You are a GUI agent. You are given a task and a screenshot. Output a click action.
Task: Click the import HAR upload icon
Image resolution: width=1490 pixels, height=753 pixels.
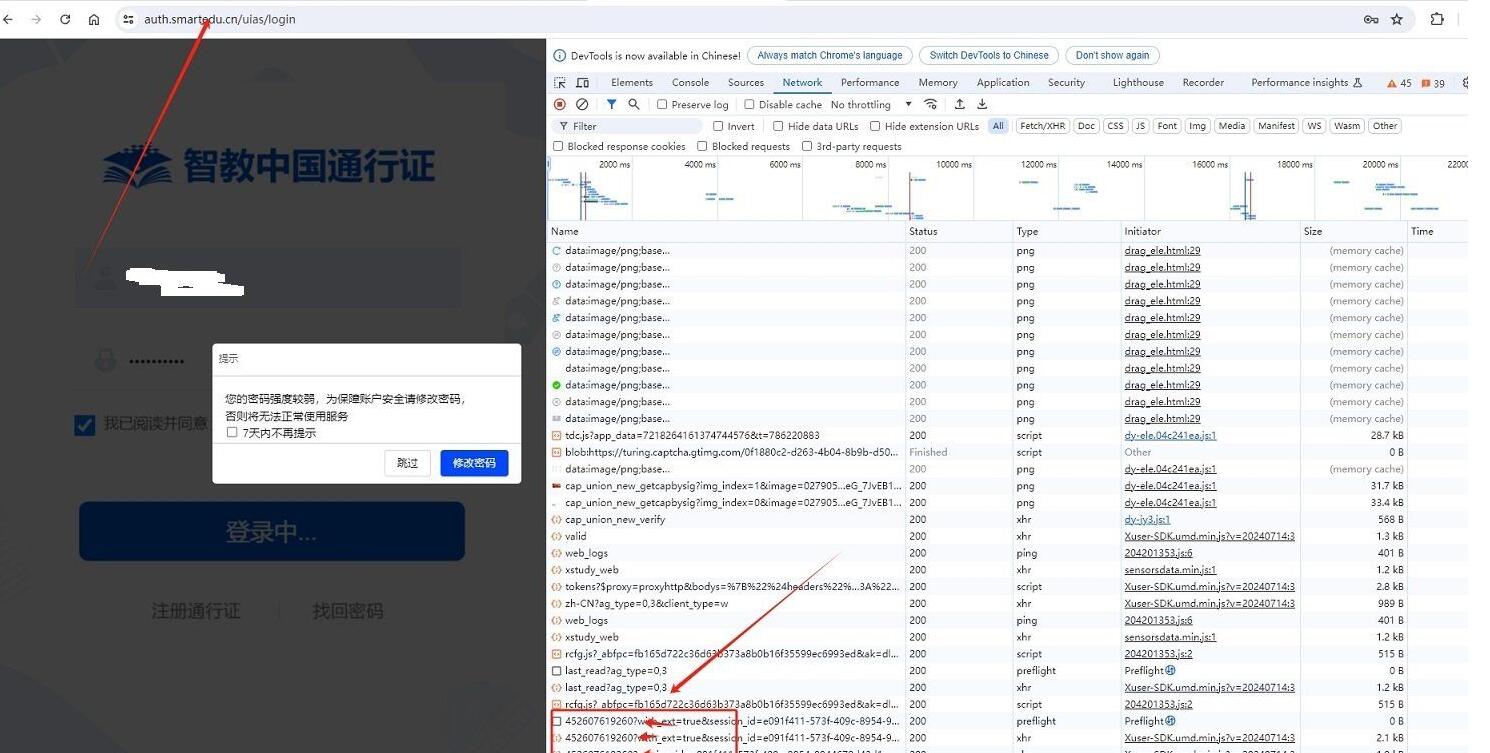(960, 104)
